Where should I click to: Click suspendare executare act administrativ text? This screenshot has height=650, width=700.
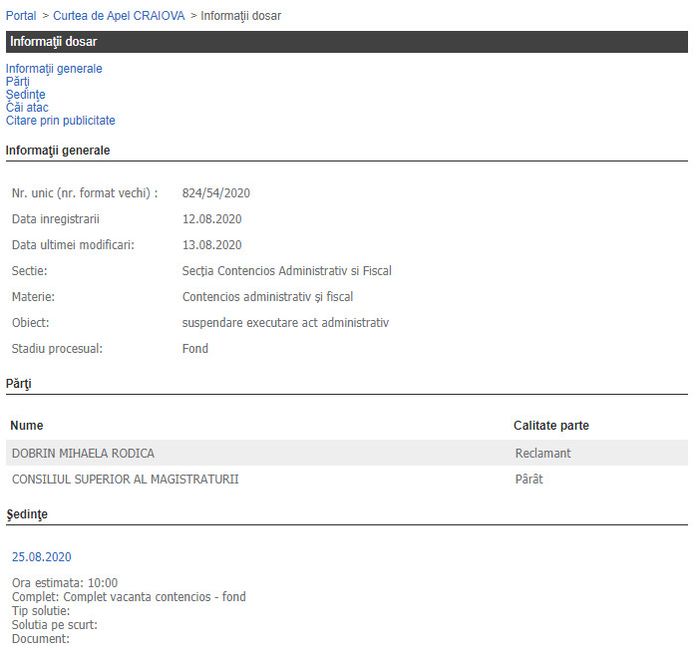pyautogui.click(x=286, y=322)
